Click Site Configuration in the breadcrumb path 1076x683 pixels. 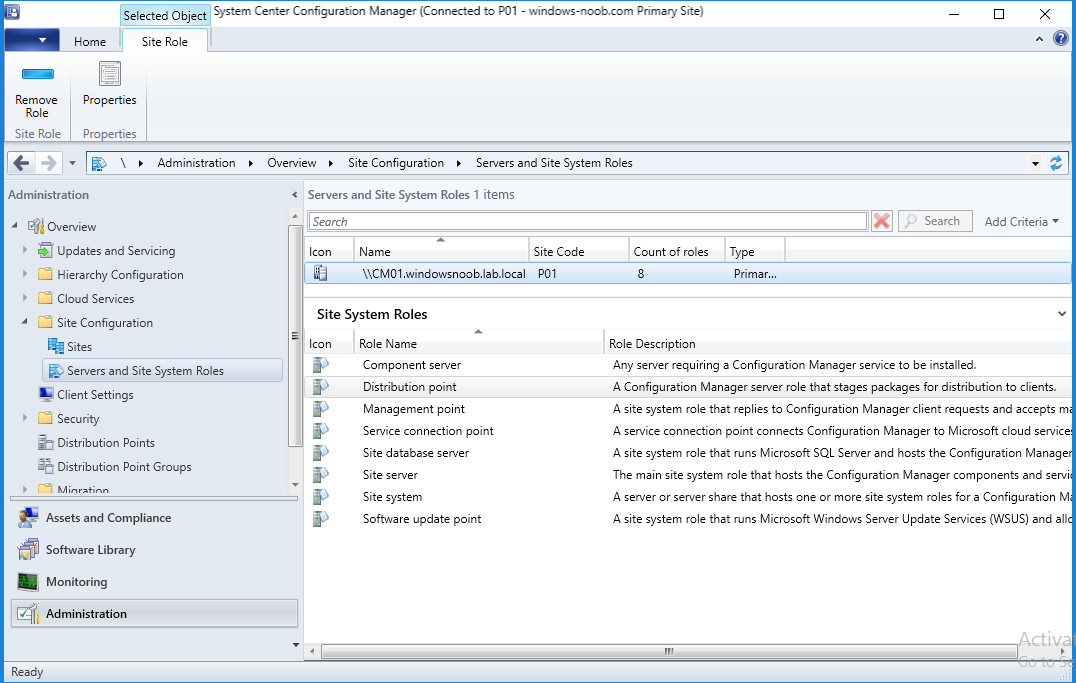[x=396, y=163]
